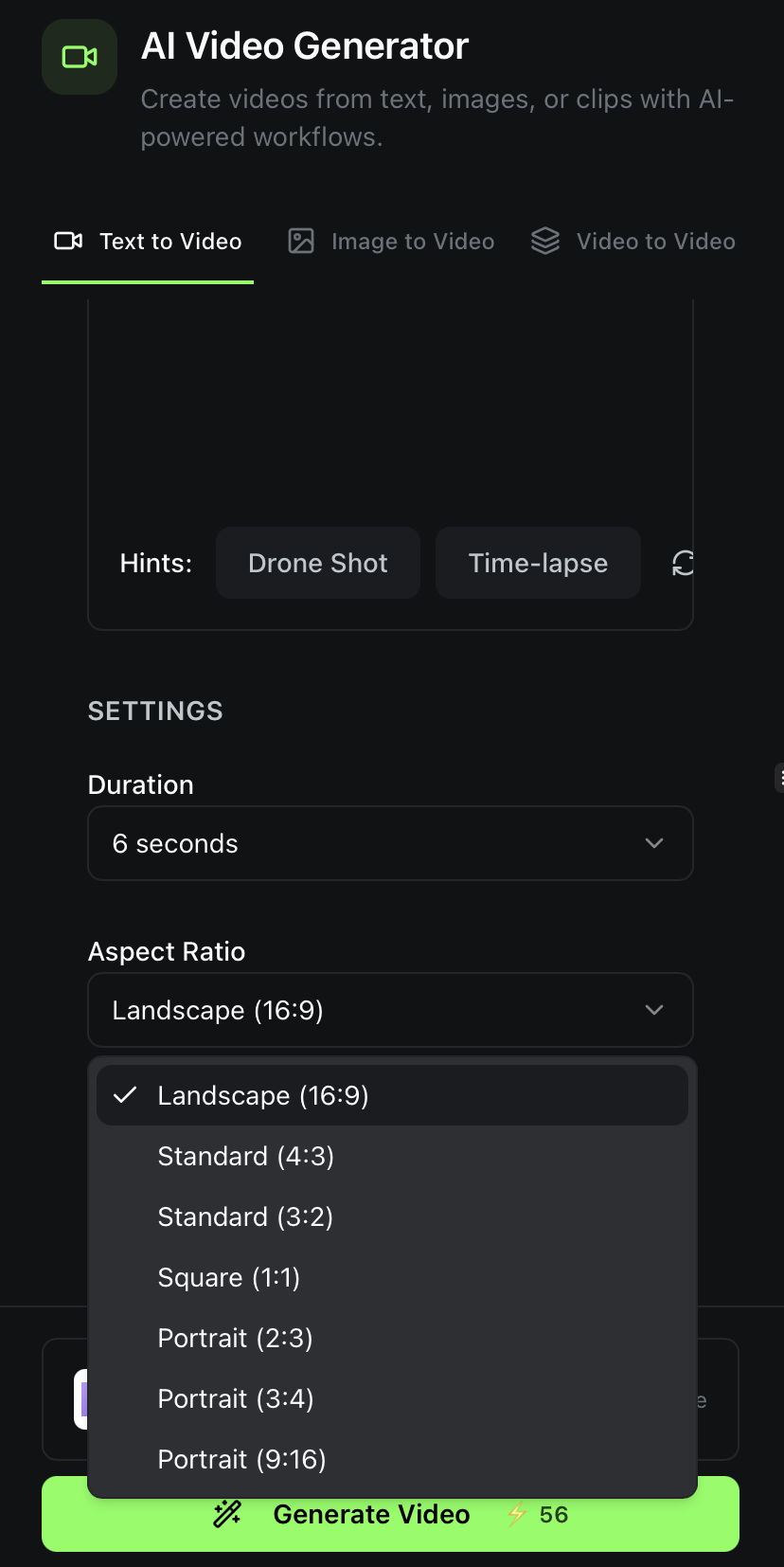784x1567 pixels.
Task: Click the refresh hints icon
Action: [x=683, y=564]
